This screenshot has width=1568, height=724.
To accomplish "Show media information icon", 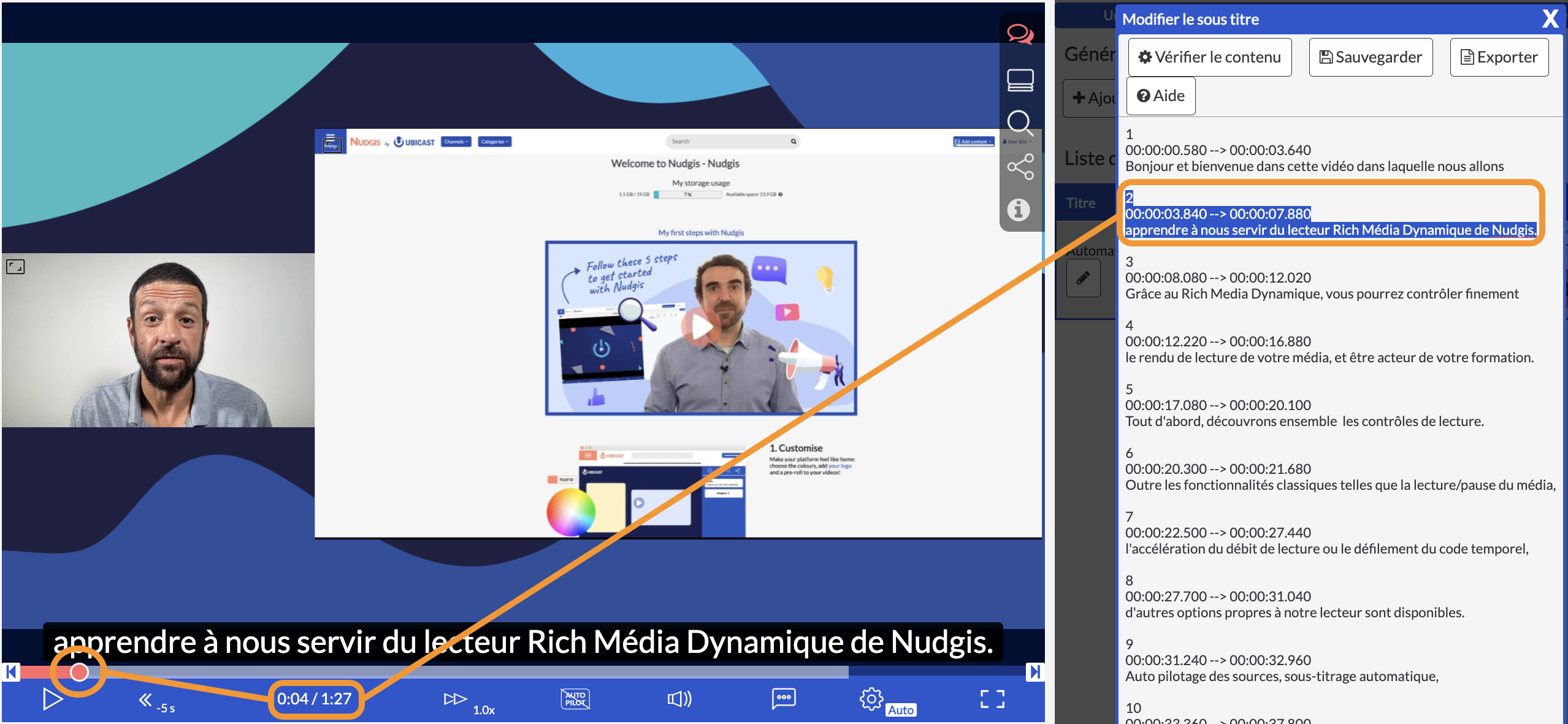I will (x=1019, y=210).
